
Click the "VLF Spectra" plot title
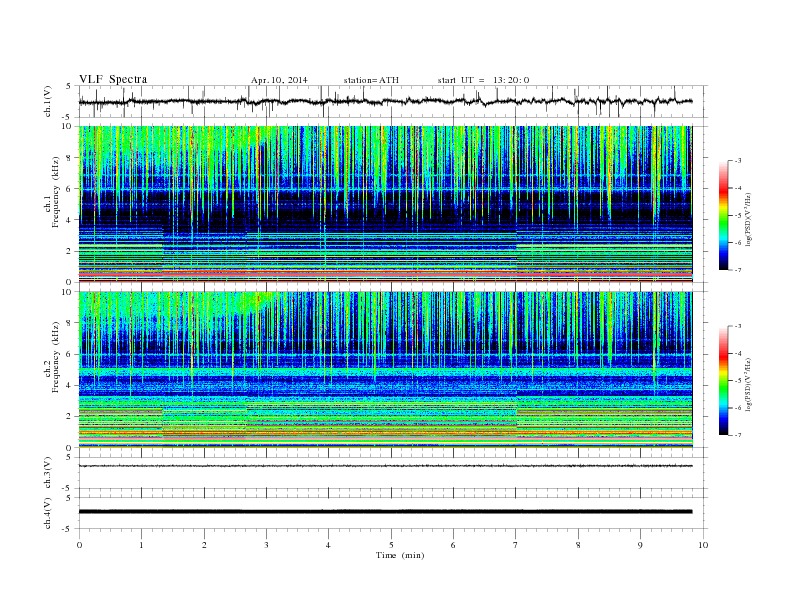point(113,79)
